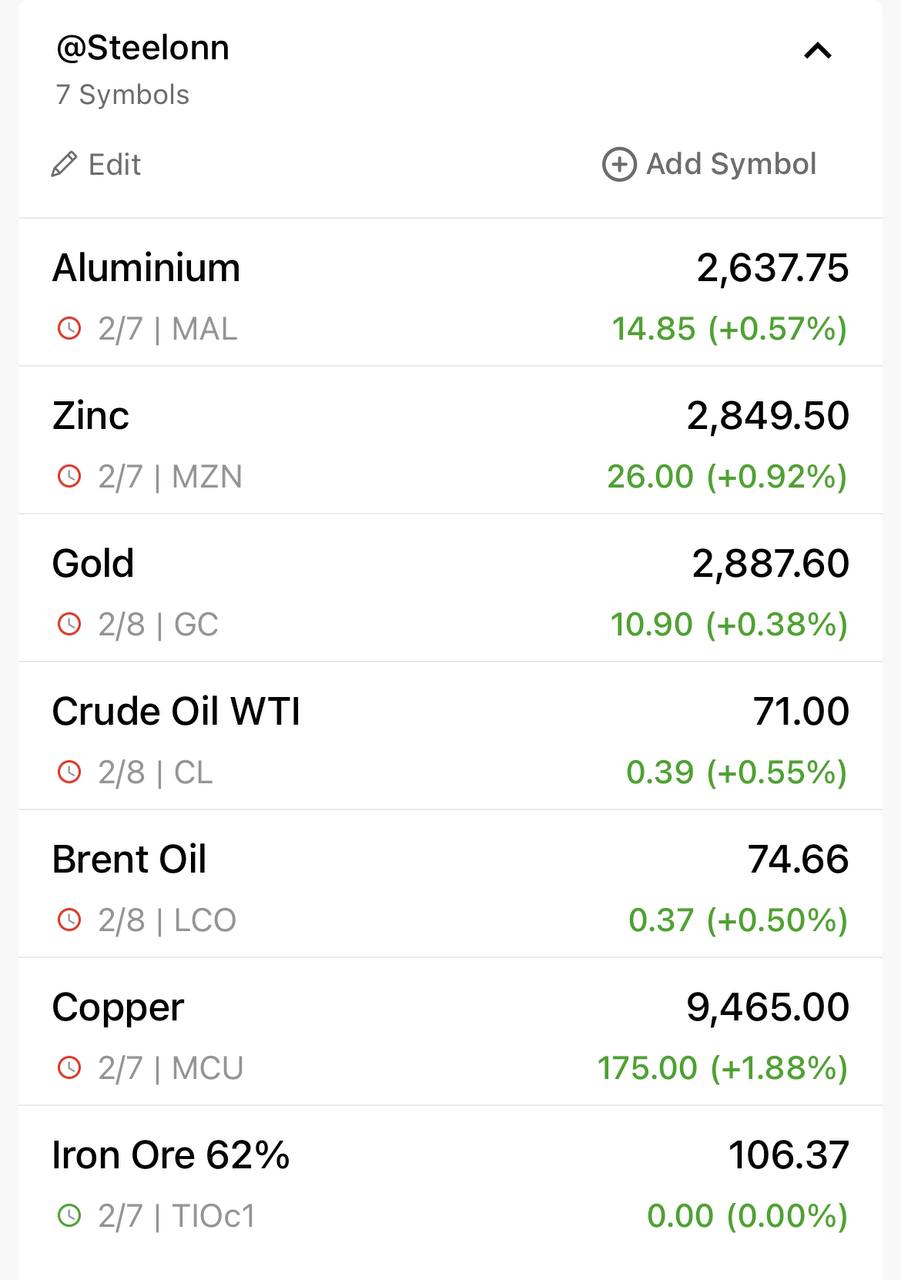
Task: Click the red clock icon for Copper
Action: [68, 1068]
